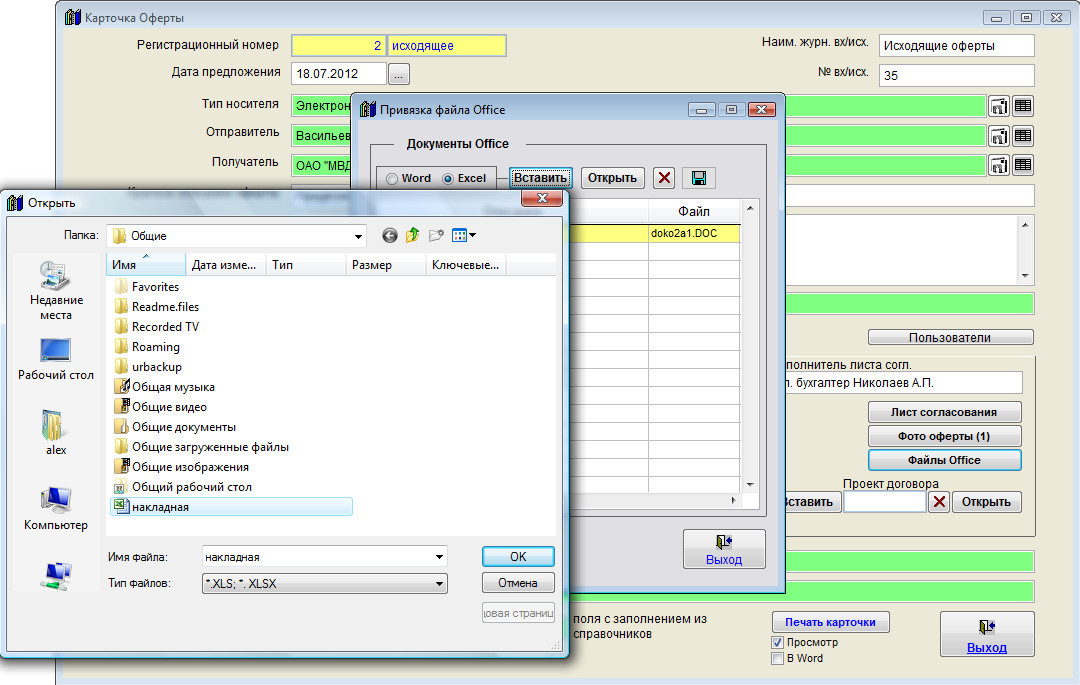Click the floppy disk save icon
This screenshot has height=685, width=1080.
(699, 178)
